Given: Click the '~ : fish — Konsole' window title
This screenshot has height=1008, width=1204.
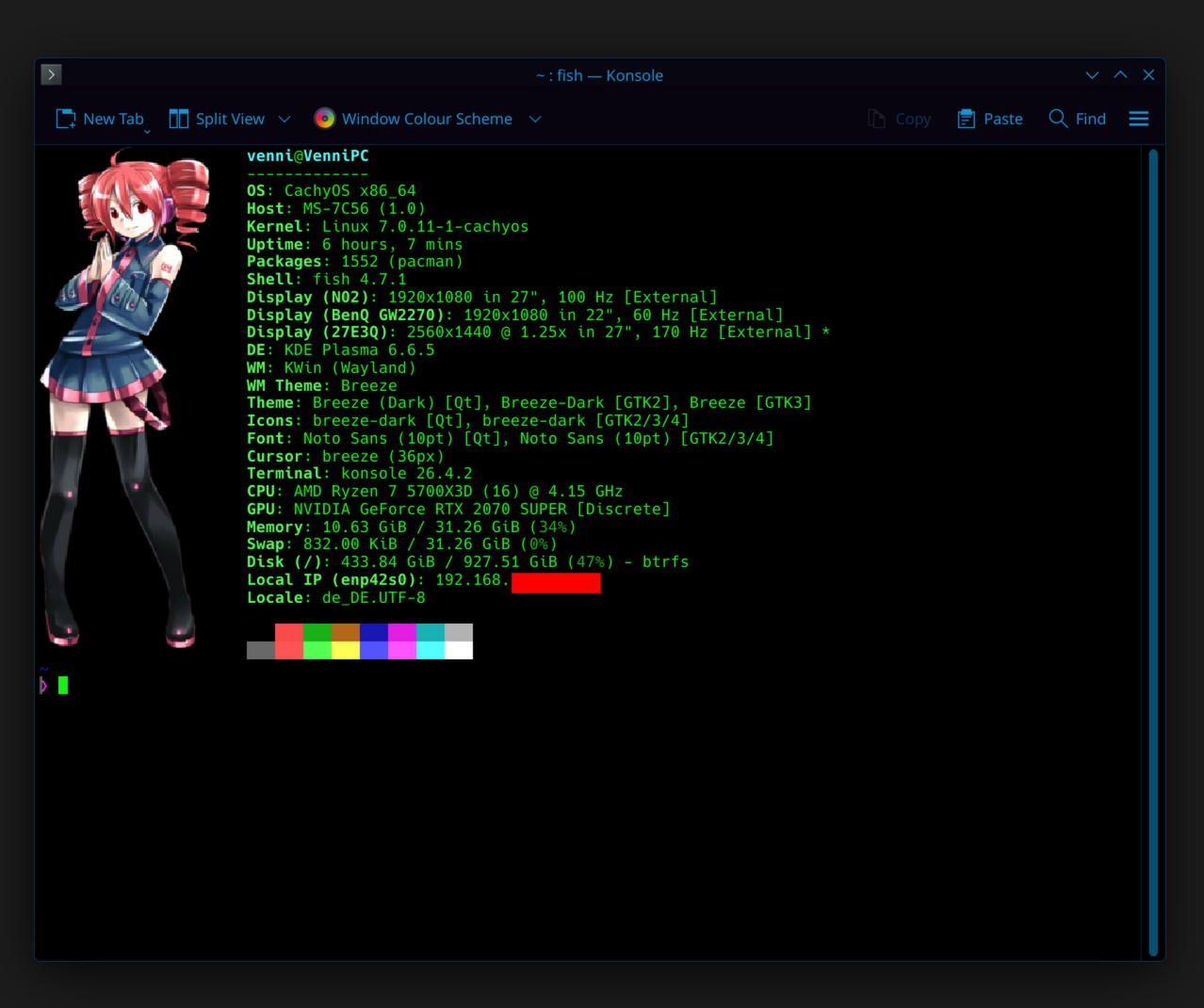Looking at the screenshot, I should click(x=600, y=75).
